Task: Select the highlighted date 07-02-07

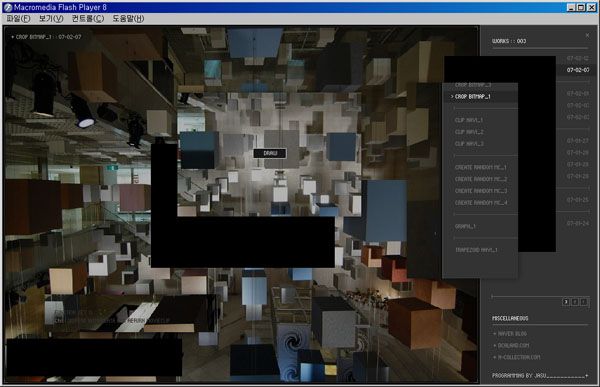Action: click(x=578, y=70)
